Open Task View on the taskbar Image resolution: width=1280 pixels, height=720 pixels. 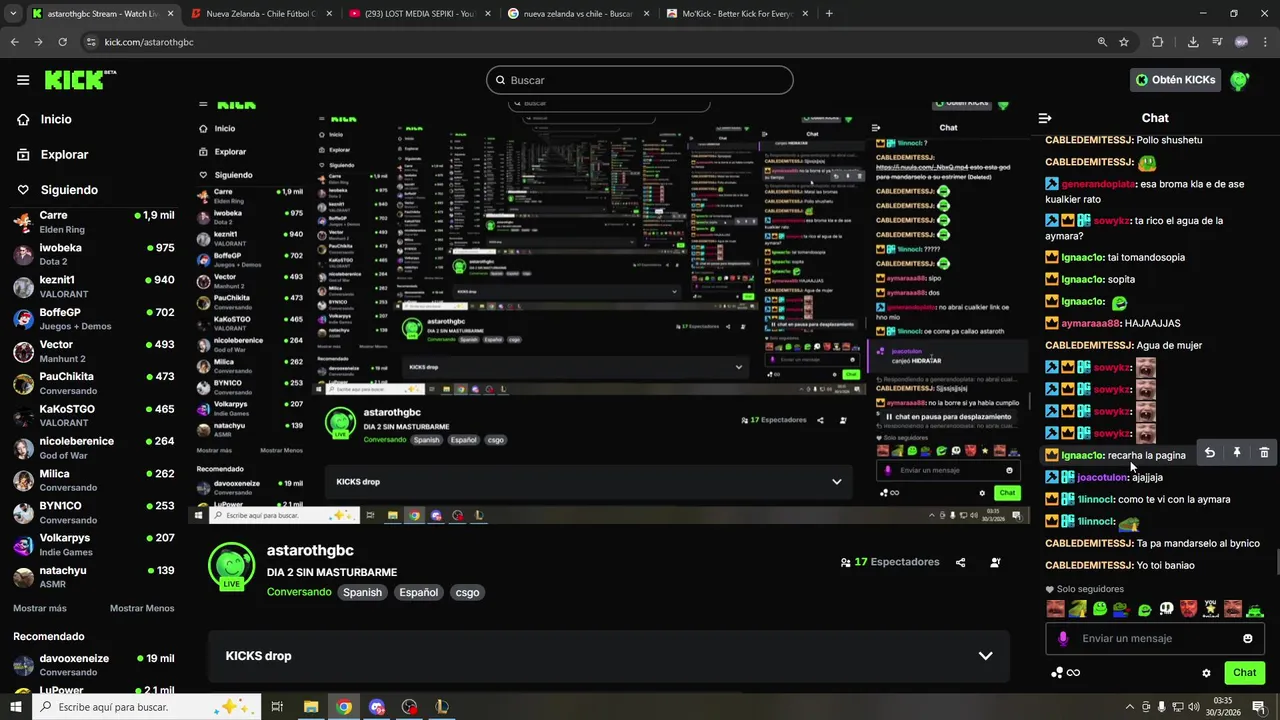pos(277,707)
